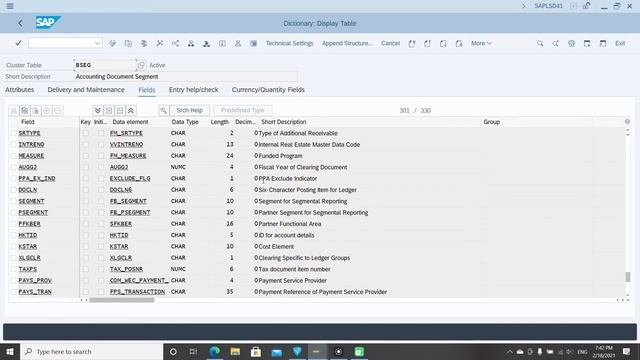Click Append Structure button
Viewport: 640px width, 360px height.
tap(347, 43)
